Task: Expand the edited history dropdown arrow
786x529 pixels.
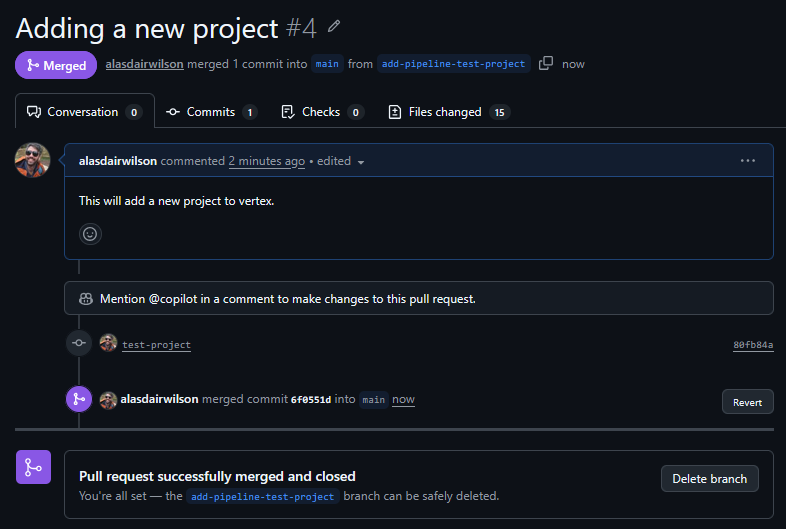Action: coord(361,162)
